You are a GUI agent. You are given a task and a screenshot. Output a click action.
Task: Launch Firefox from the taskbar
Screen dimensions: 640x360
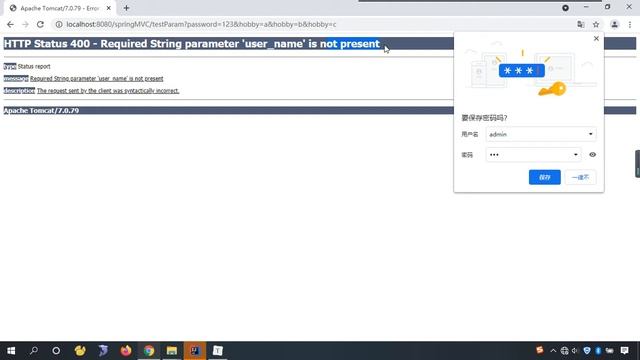coord(126,351)
